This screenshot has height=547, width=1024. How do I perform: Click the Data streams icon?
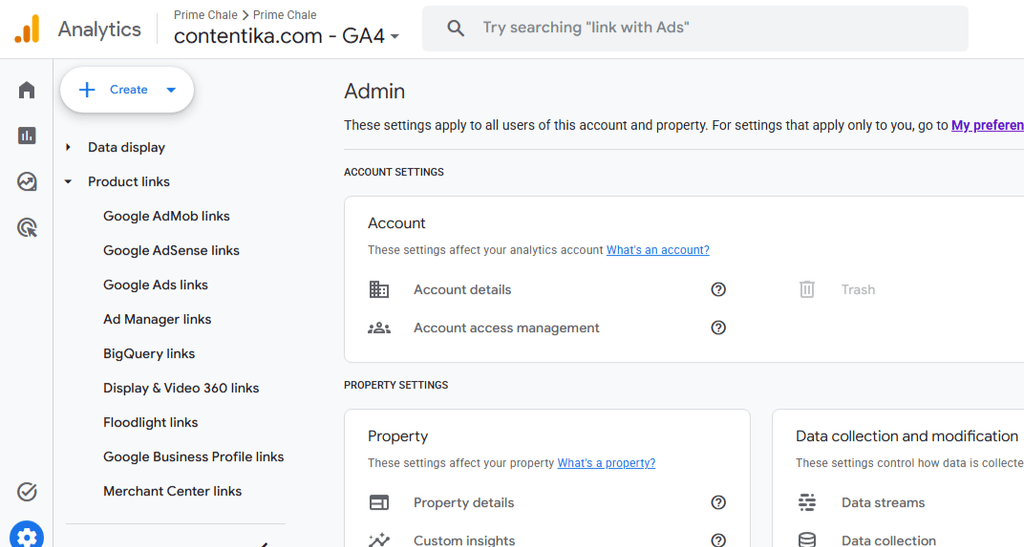(807, 503)
